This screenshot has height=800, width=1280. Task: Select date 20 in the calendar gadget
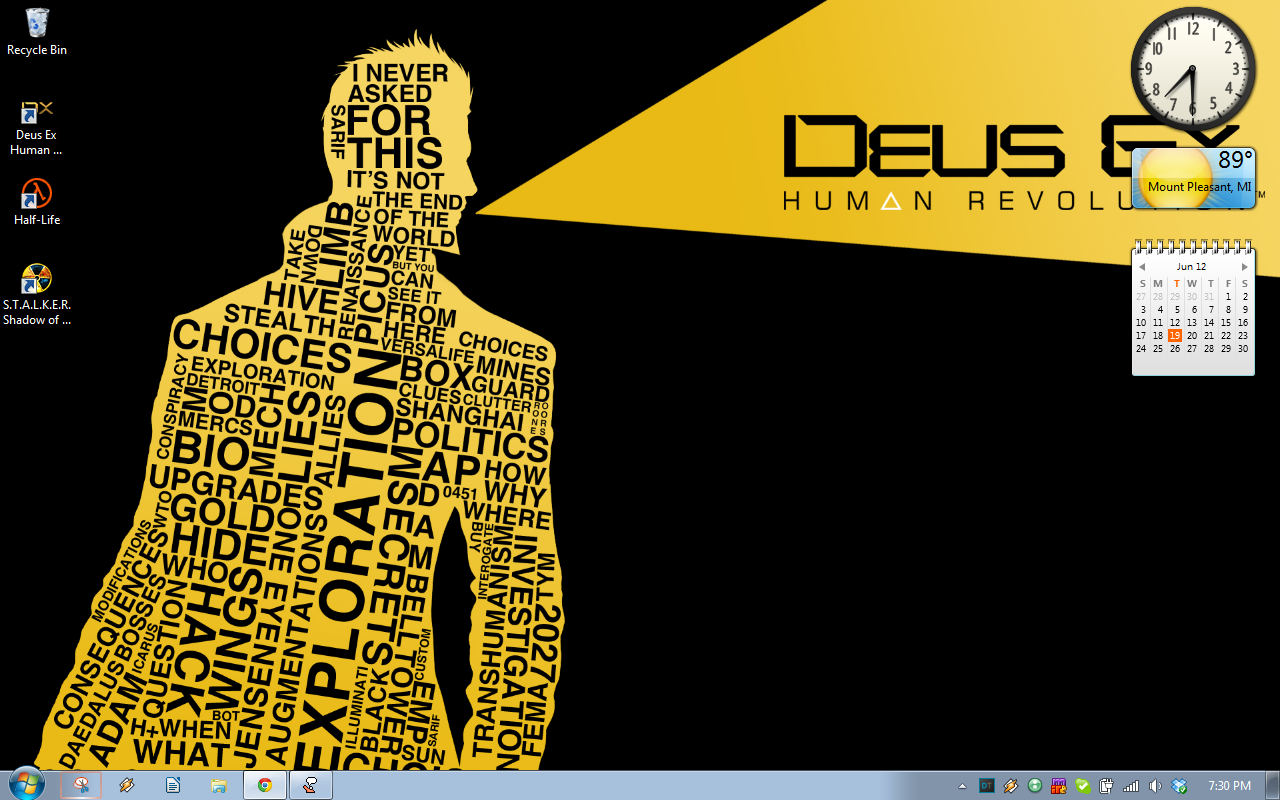1192,336
